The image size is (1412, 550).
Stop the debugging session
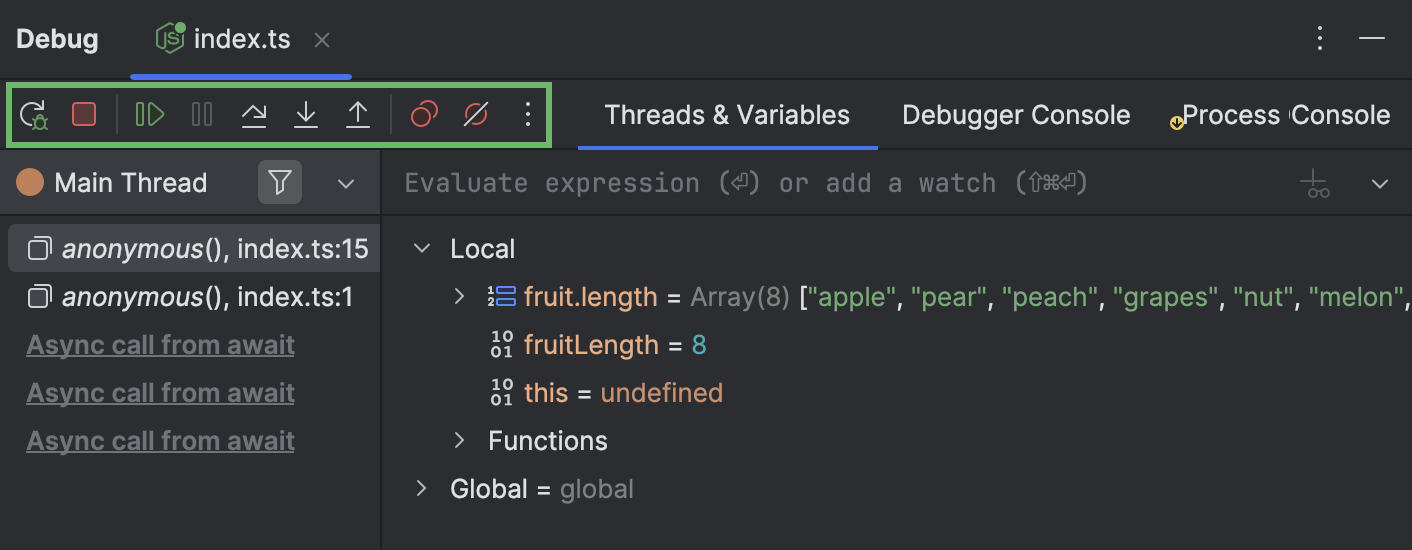coord(84,115)
